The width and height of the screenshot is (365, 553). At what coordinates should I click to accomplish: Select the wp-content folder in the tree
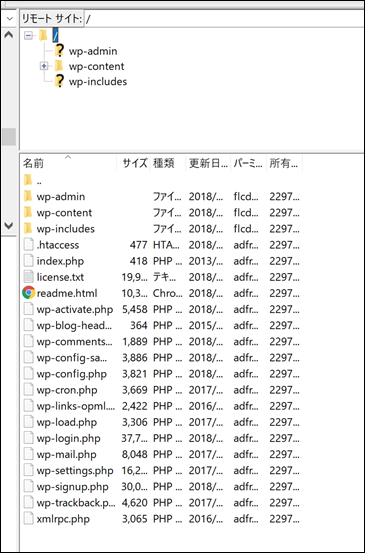(x=96, y=66)
